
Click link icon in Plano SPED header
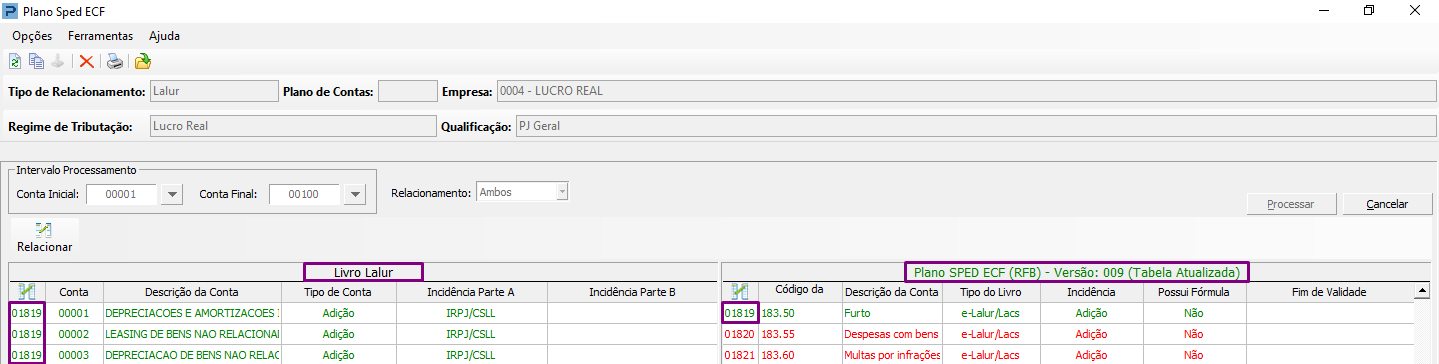[740, 291]
